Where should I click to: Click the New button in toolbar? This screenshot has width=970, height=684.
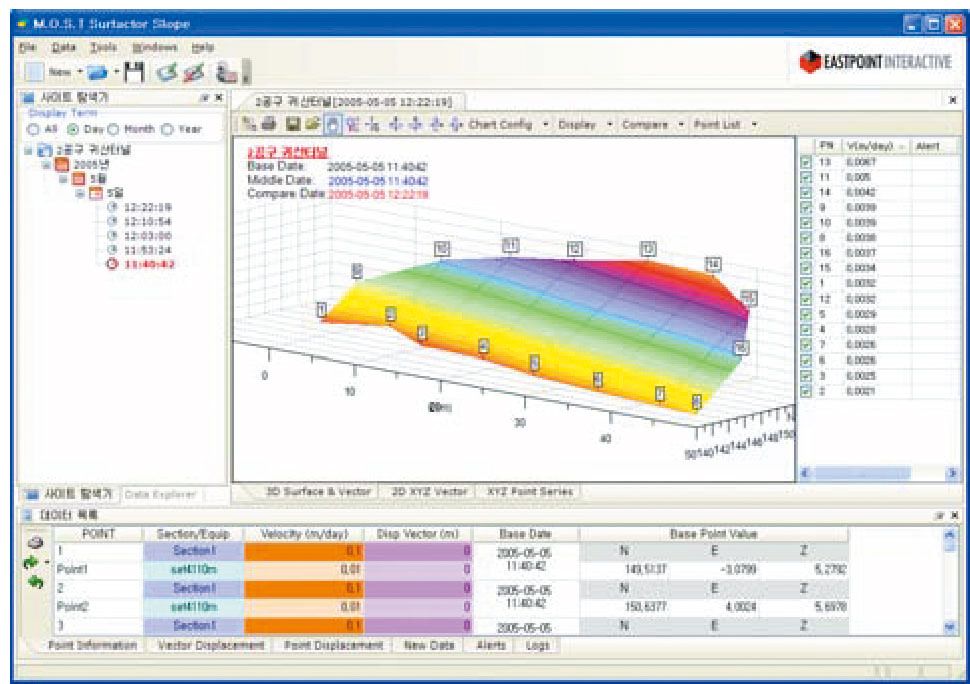tap(58, 72)
